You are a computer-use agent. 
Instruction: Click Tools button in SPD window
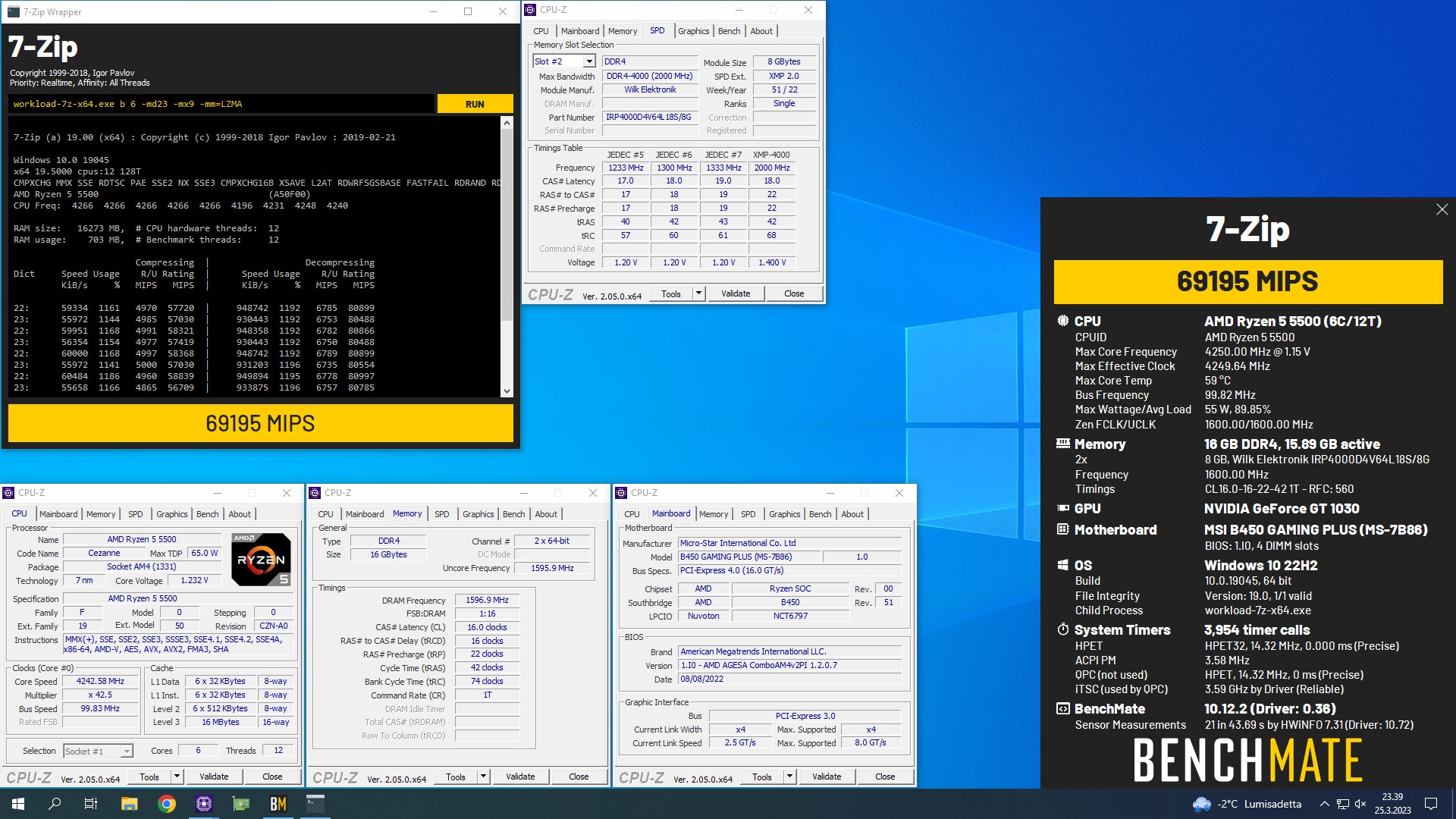[671, 293]
